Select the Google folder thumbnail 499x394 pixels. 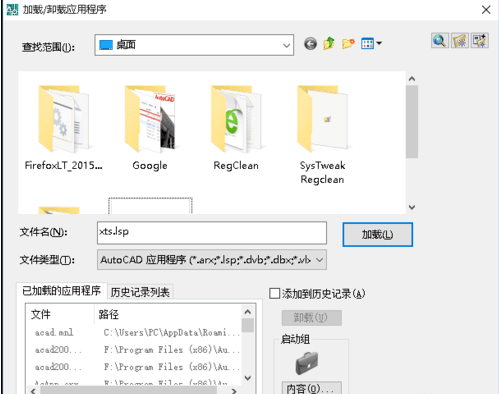(150, 128)
